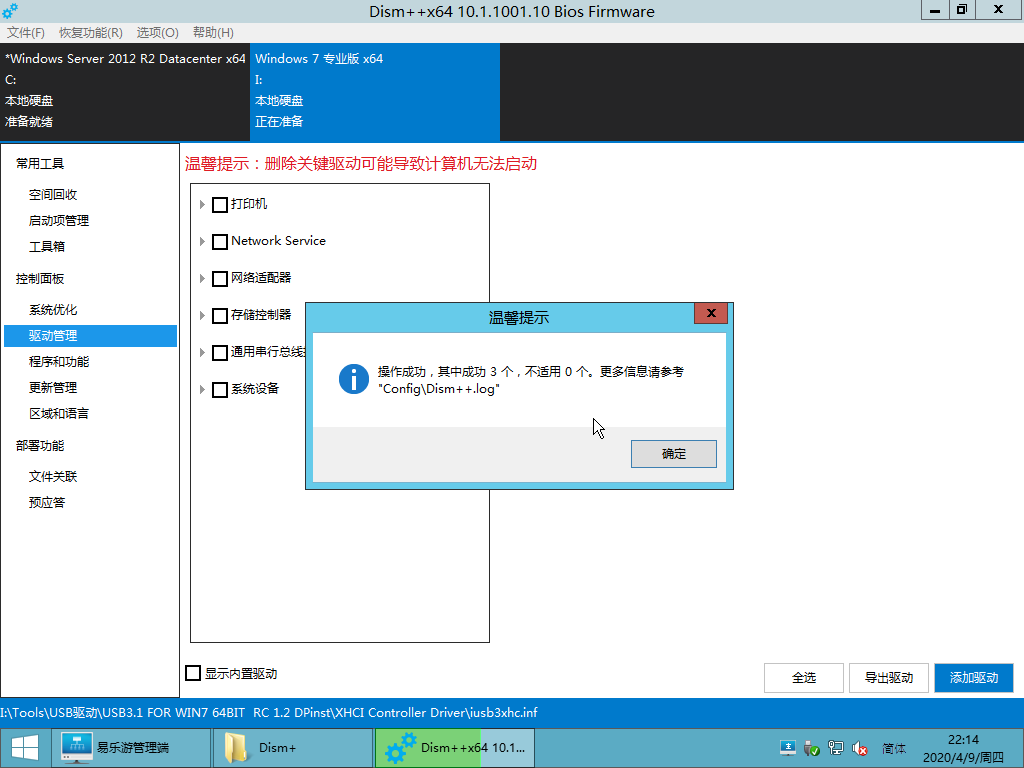Click the 导出驱动 button
The height and width of the screenshot is (768, 1024).
888,678
